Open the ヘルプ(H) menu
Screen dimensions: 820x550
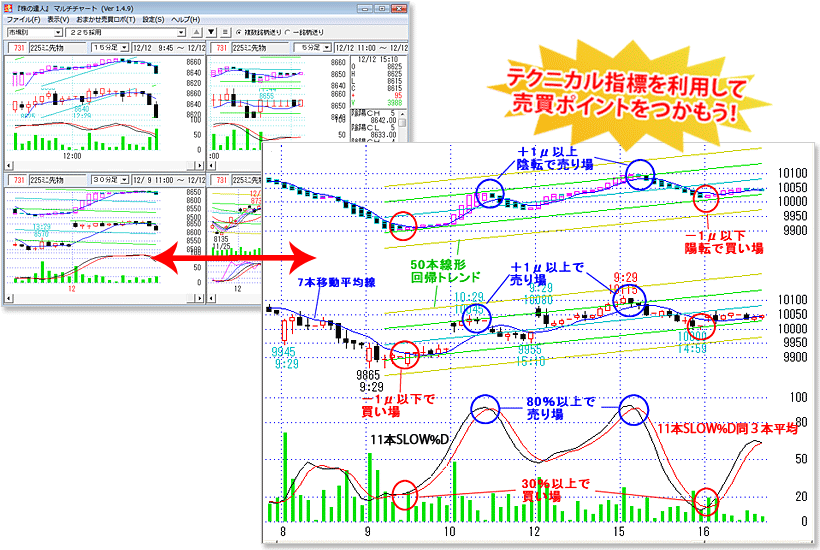coord(186,19)
